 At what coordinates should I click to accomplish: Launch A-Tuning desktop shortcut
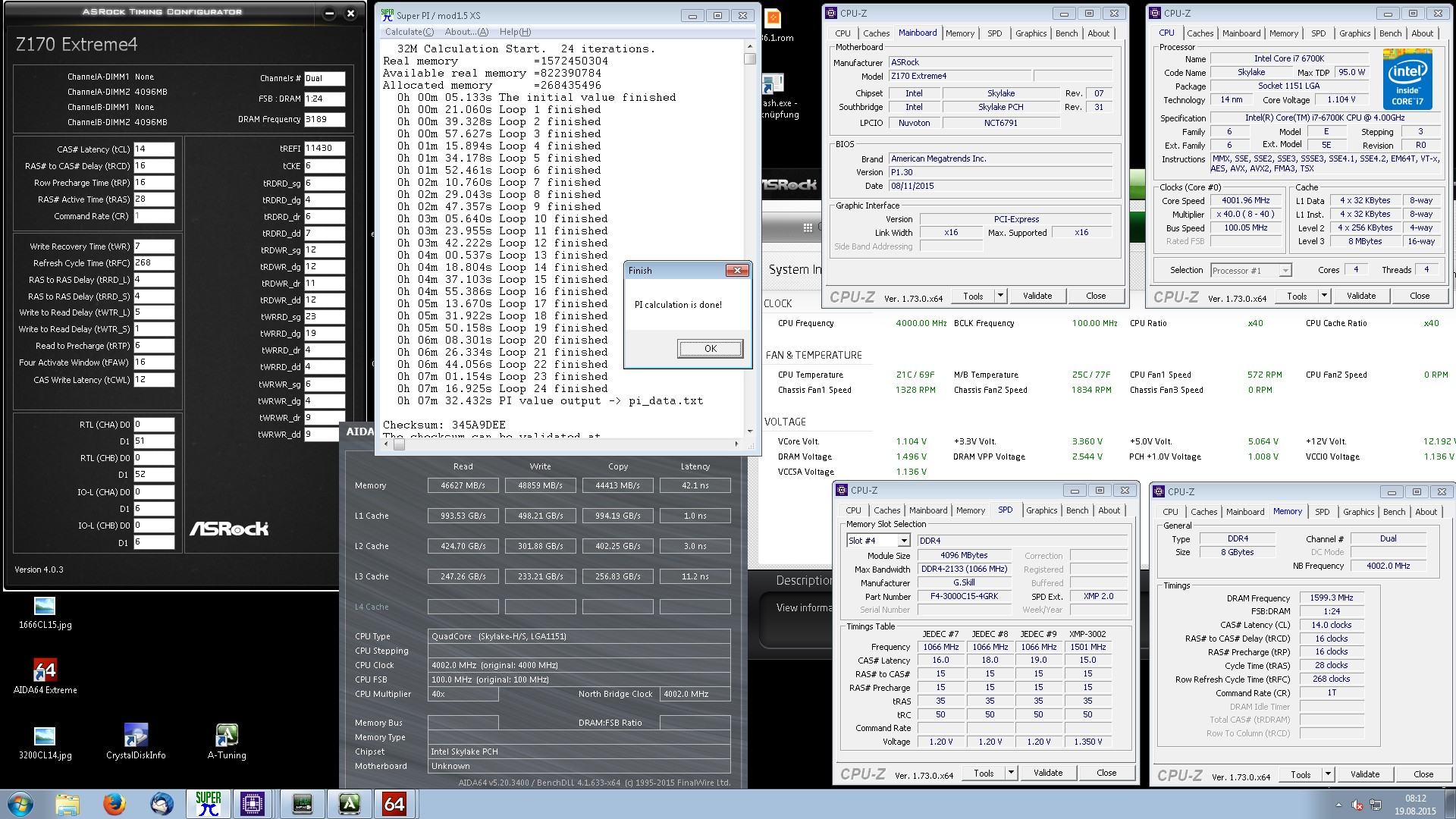(227, 736)
